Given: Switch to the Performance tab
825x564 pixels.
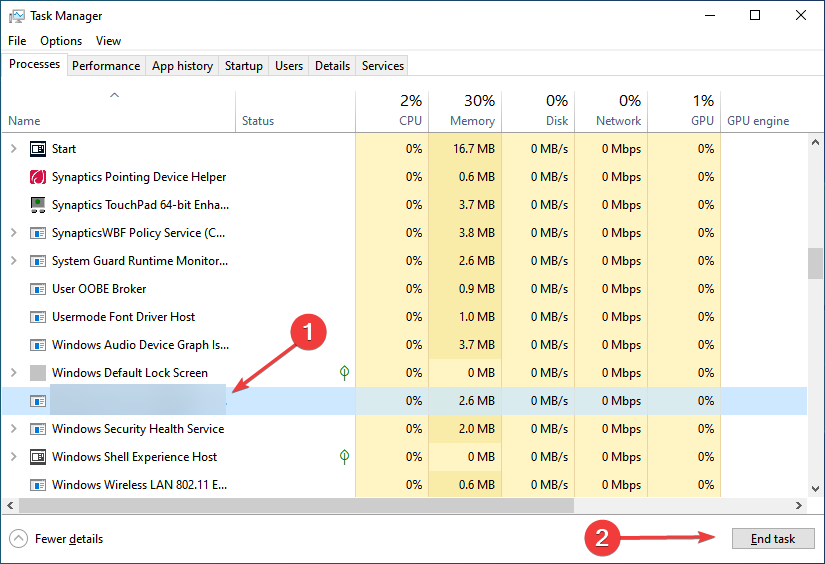Looking at the screenshot, I should [106, 66].
